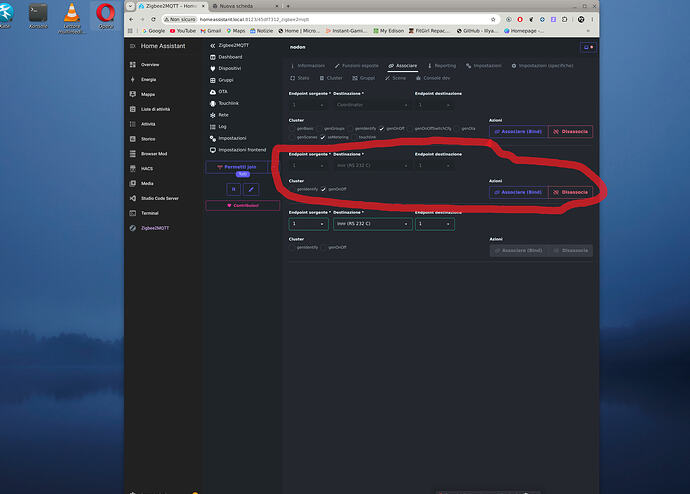This screenshot has height=494, width=690.
Task: Tick genOnOffSwitchCfg cluster checkbox
Action: (x=410, y=129)
